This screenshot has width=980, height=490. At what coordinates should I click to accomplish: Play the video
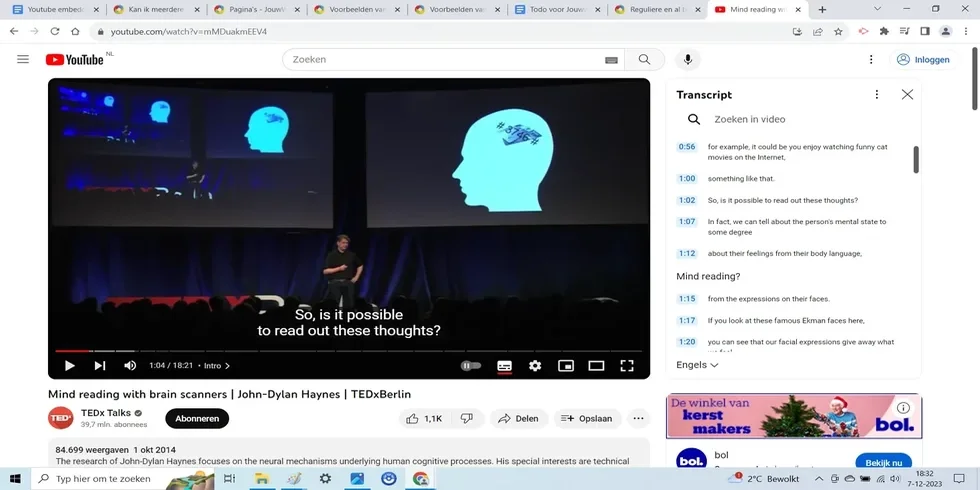pyautogui.click(x=70, y=366)
